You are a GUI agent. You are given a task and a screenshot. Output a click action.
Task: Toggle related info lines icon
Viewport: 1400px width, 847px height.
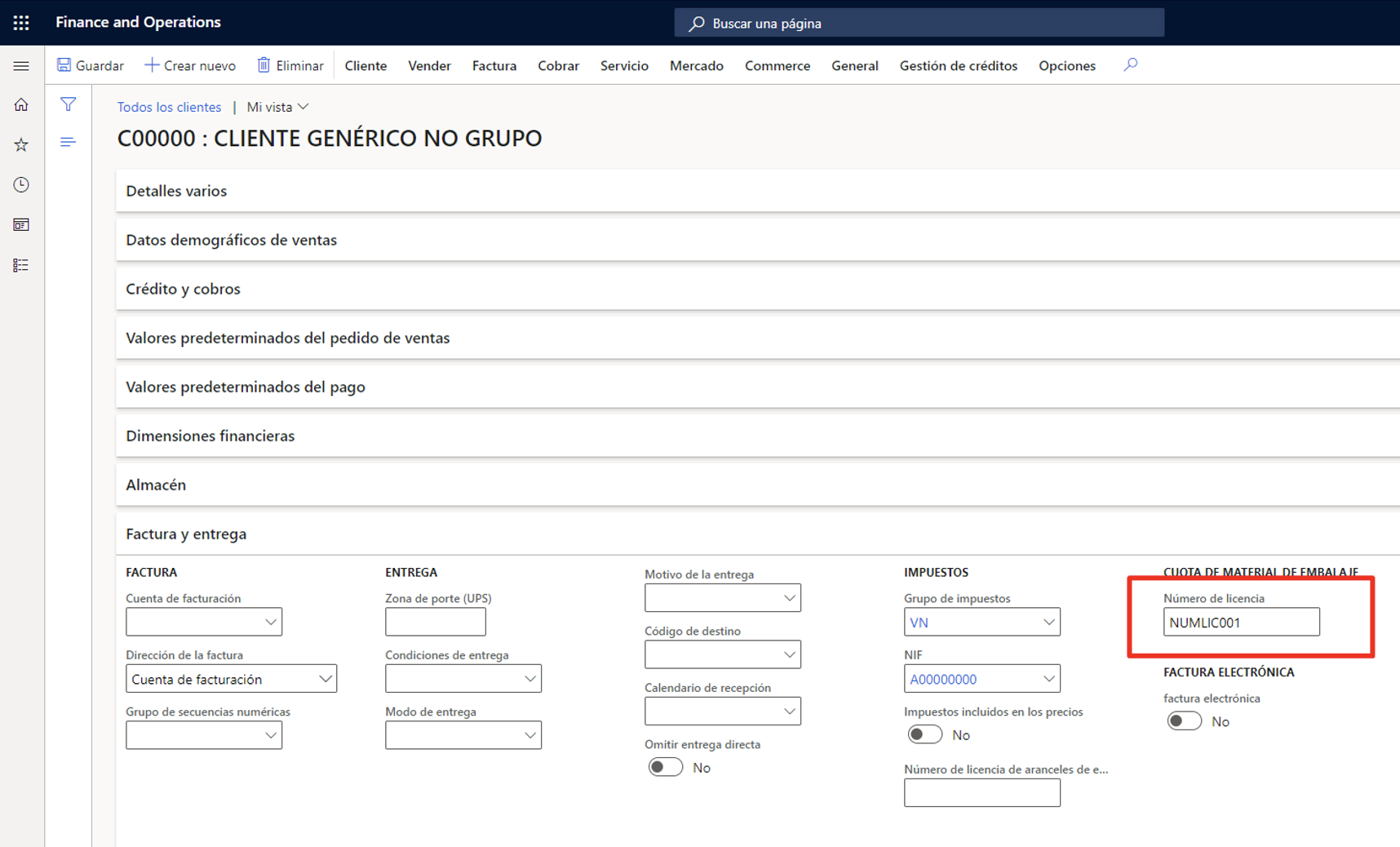point(69,142)
